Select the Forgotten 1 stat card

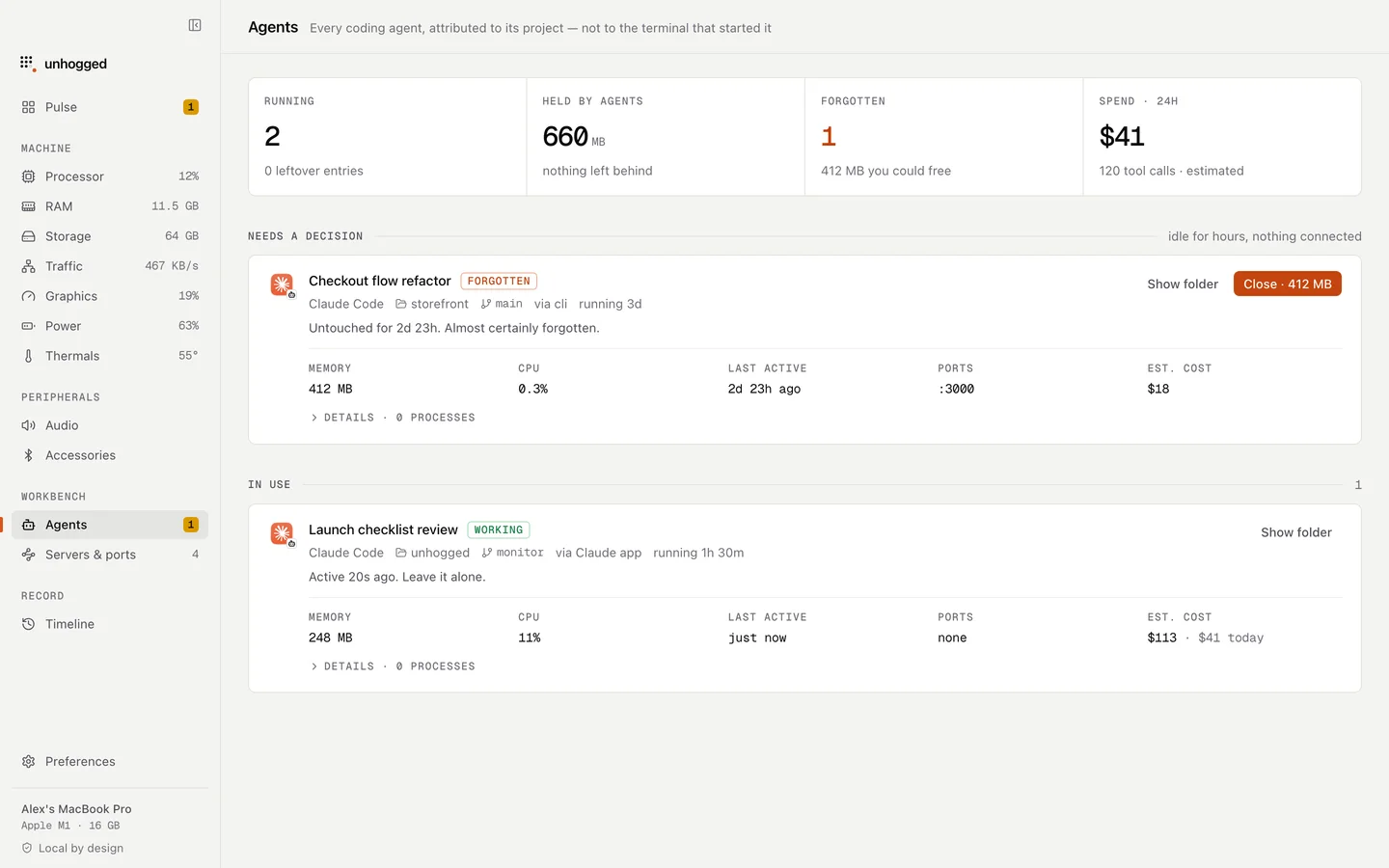tap(944, 137)
